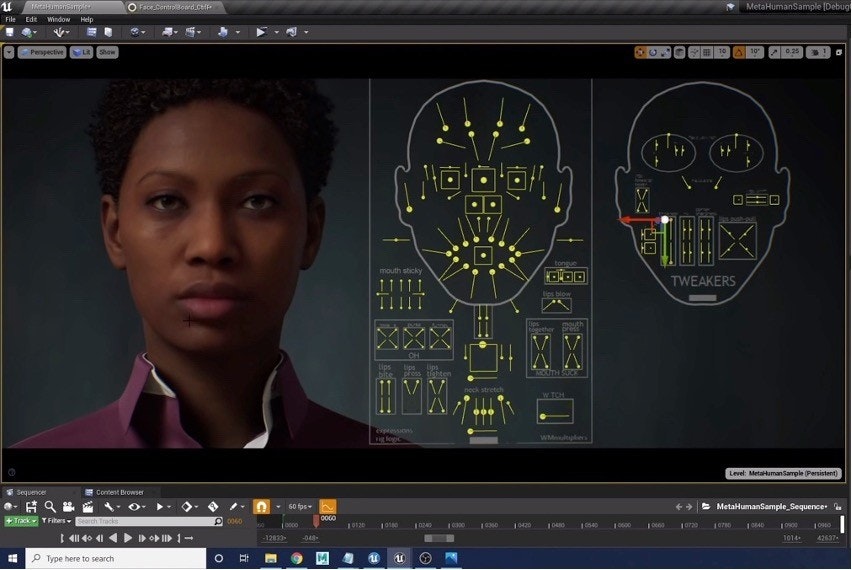Open the Modes toolbar icon
Viewport: 852px width, 570px height.
59,33
